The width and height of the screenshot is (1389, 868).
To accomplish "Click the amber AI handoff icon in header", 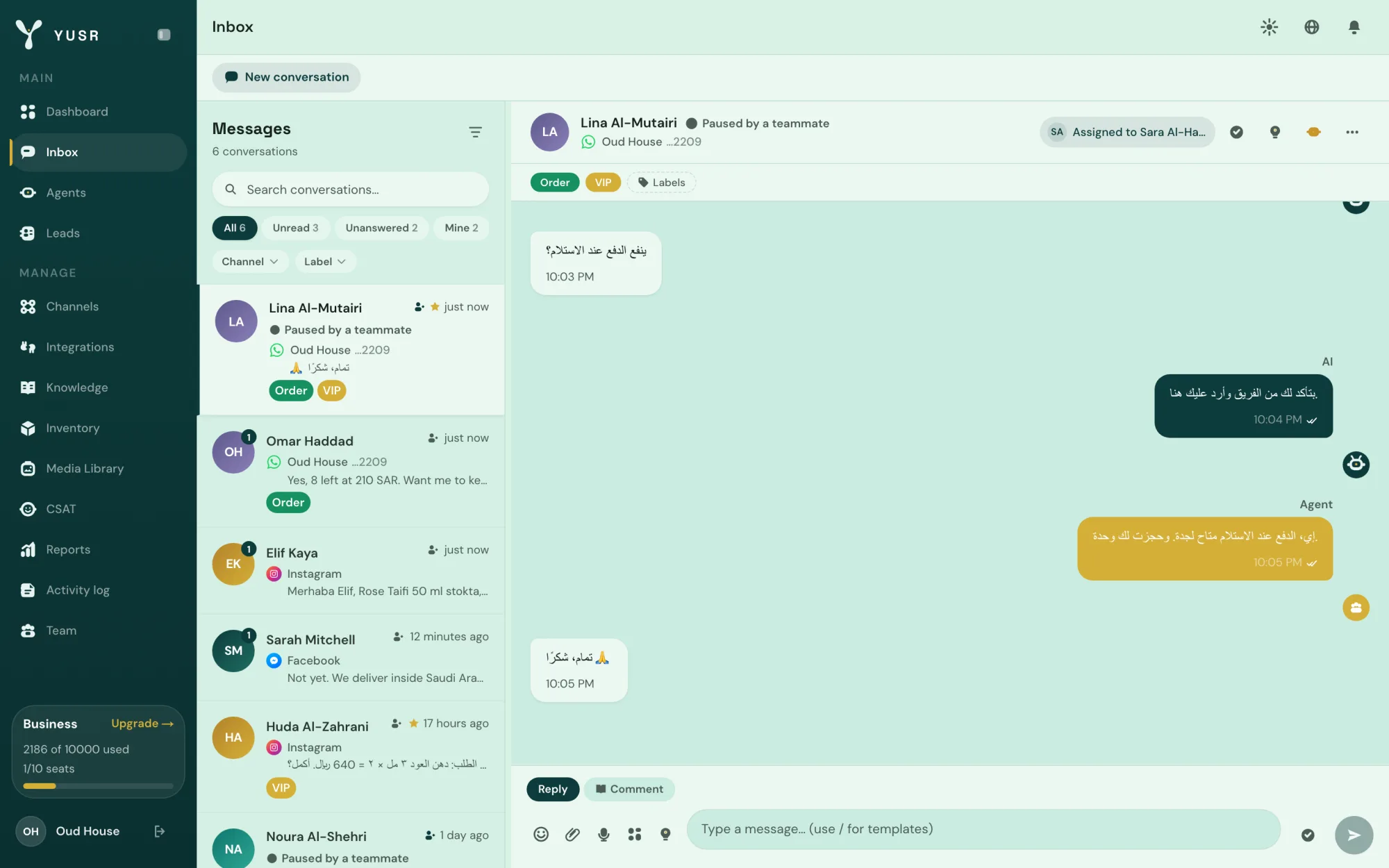I will coord(1313,132).
